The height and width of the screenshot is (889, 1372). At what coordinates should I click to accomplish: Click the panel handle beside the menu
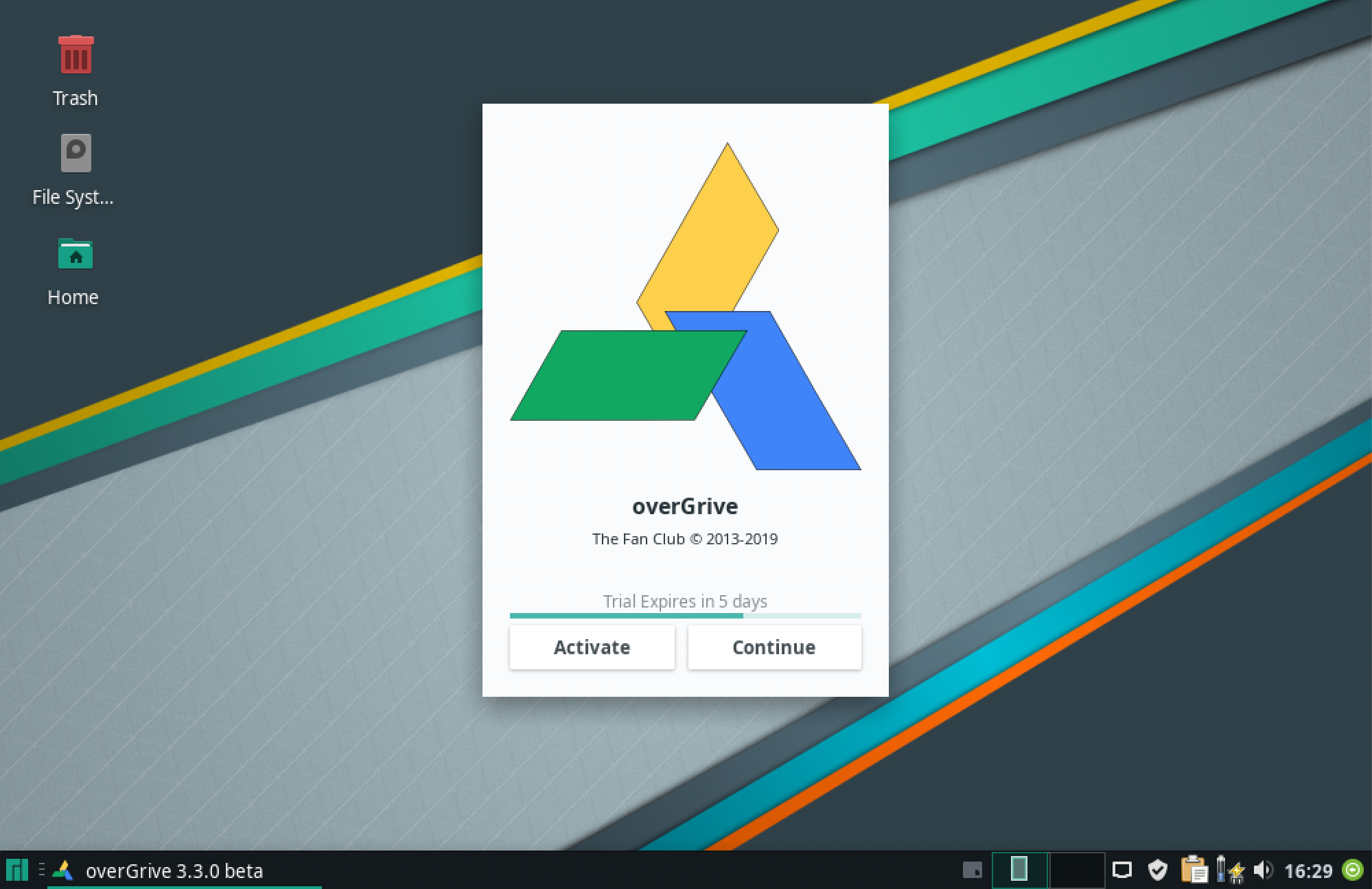[x=42, y=870]
